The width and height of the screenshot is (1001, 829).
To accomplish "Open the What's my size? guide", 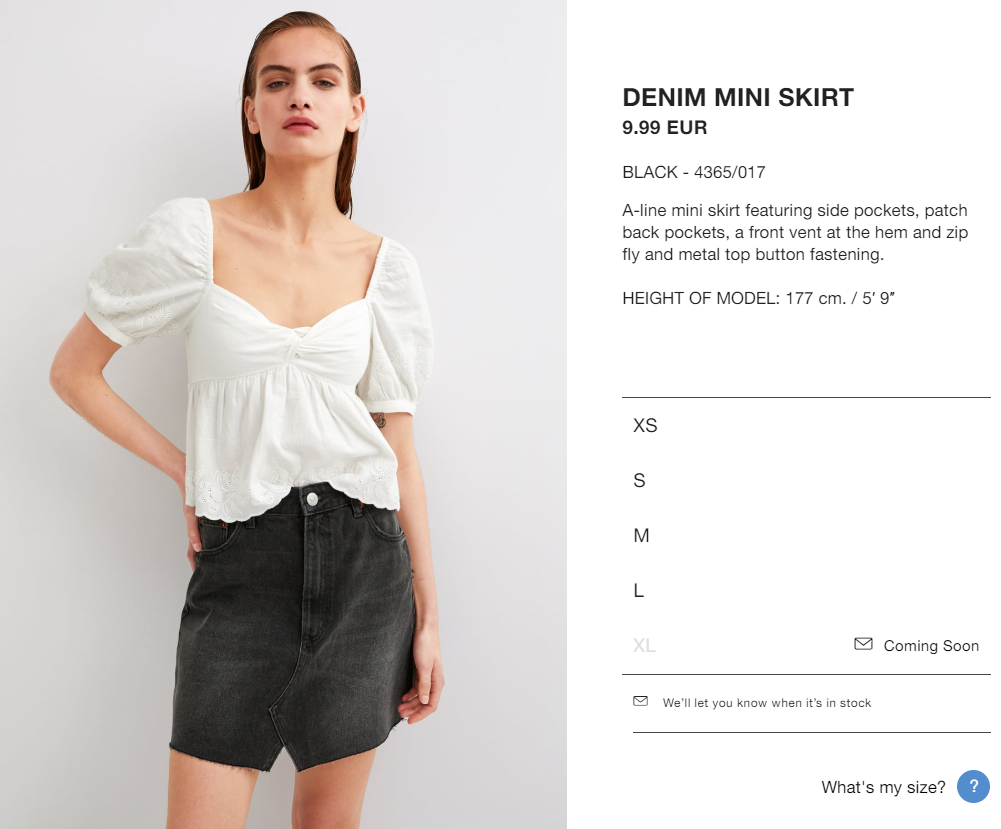I will pos(883,787).
